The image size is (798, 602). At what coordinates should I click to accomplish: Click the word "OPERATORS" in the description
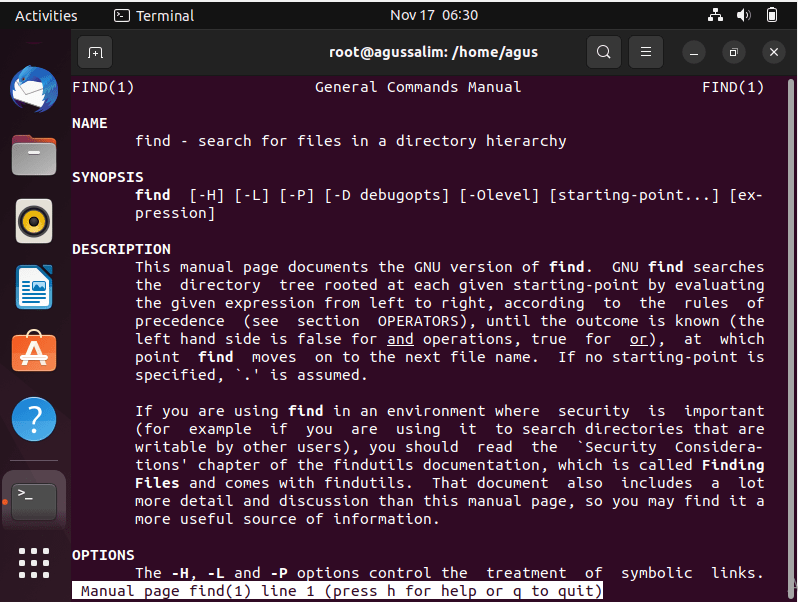418,321
